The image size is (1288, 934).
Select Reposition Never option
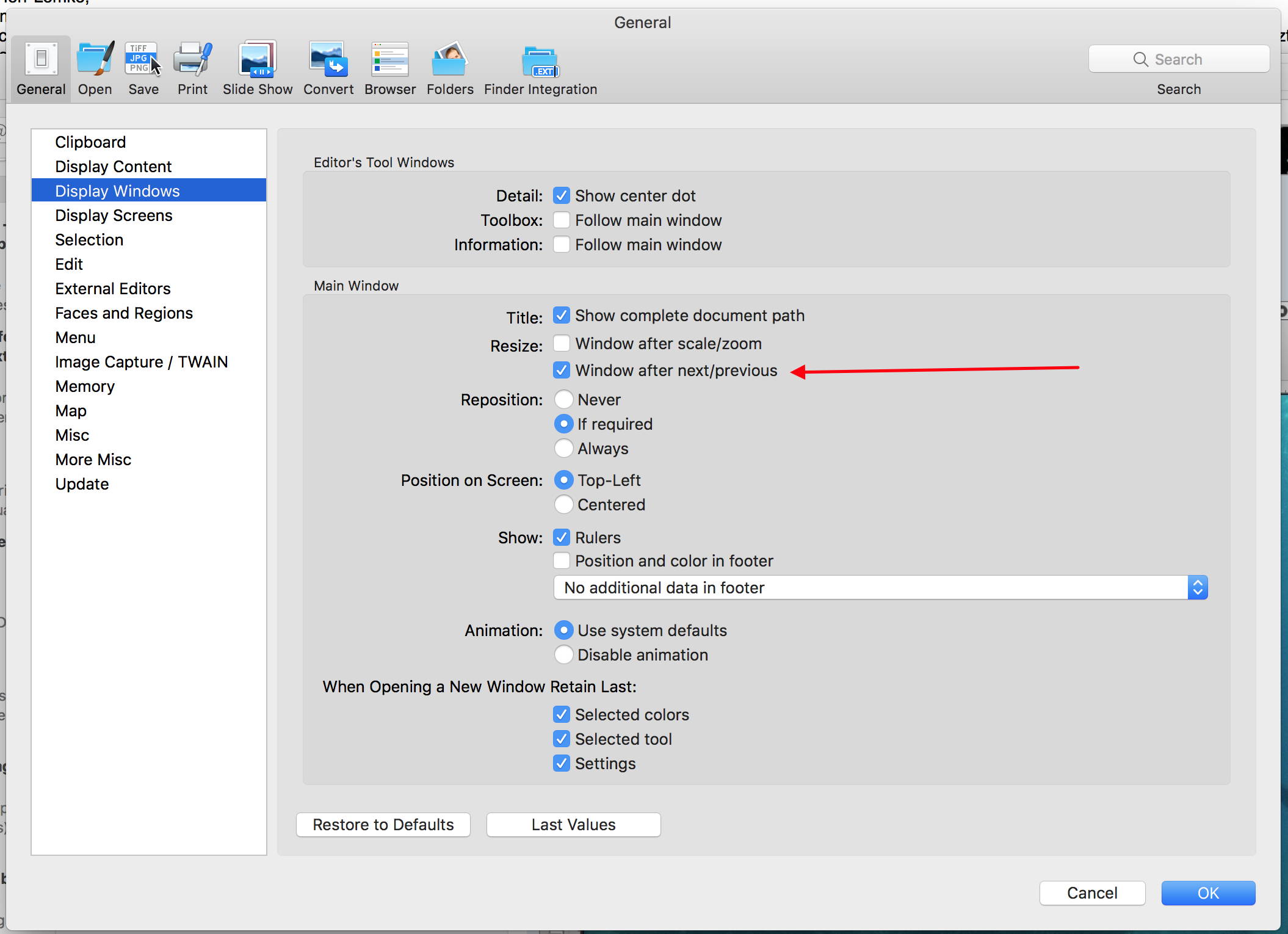(x=563, y=399)
